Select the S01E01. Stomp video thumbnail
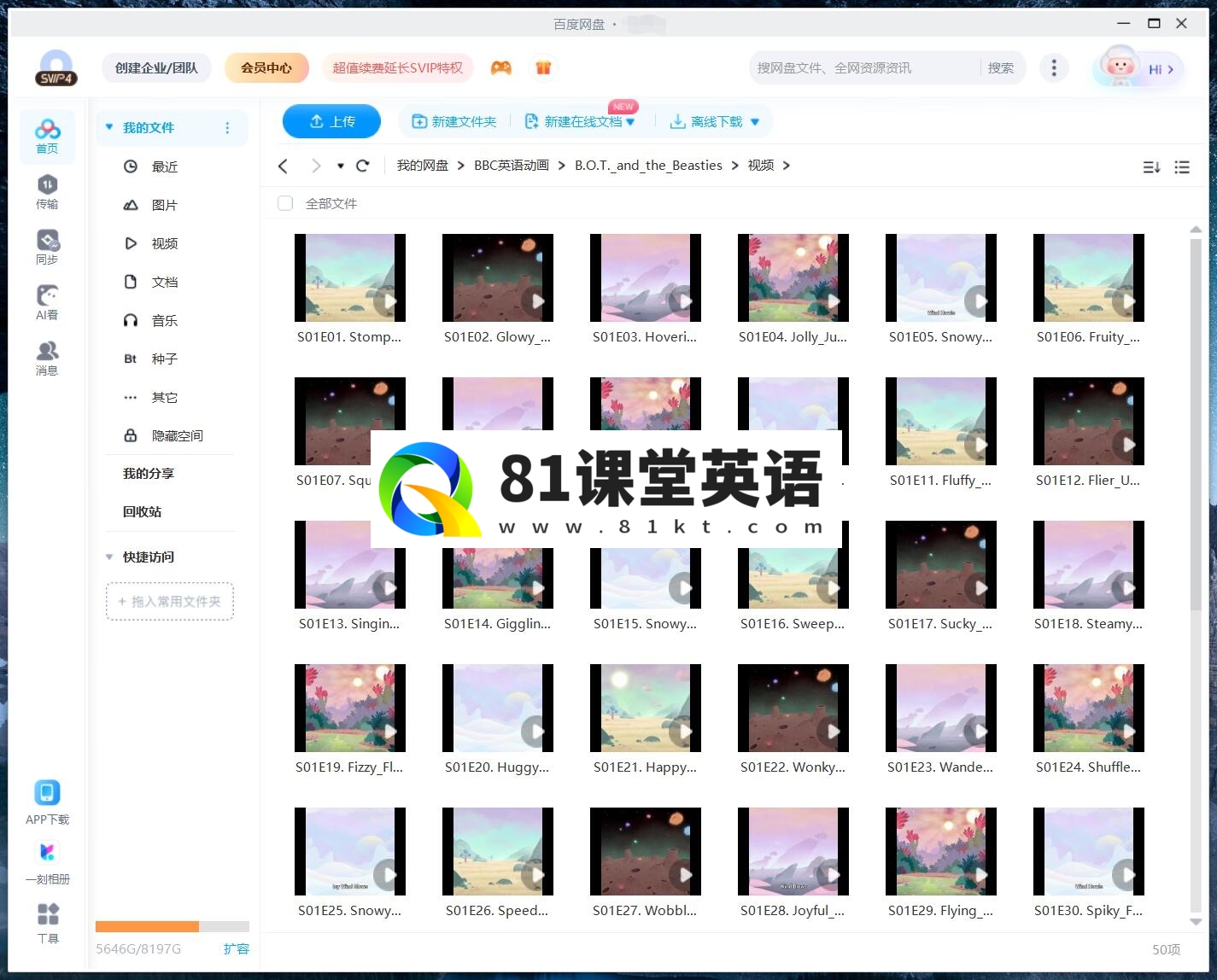The image size is (1217, 980). (x=350, y=277)
